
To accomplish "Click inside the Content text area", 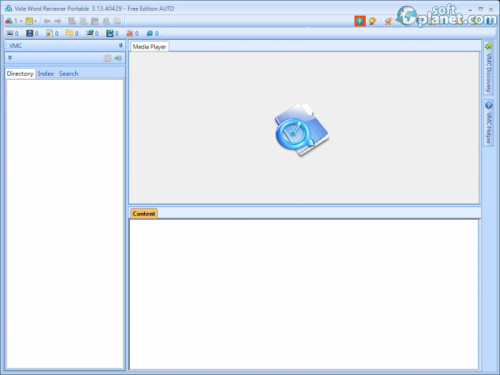I will (x=304, y=294).
